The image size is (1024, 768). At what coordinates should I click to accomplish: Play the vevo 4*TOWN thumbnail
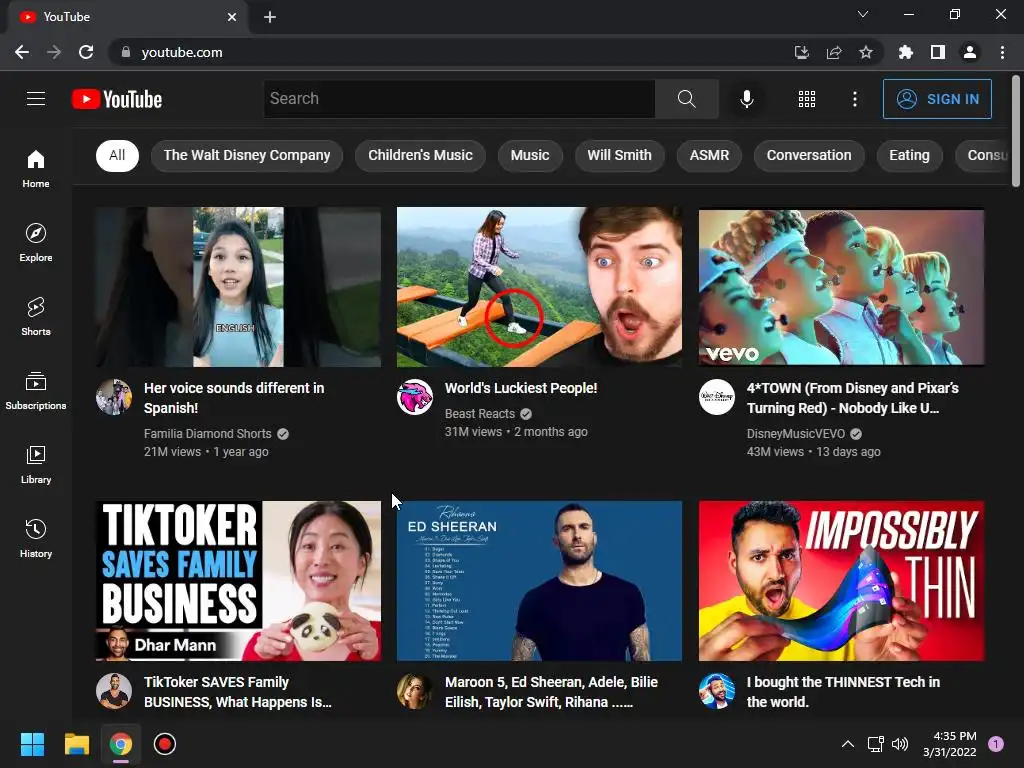(x=841, y=287)
